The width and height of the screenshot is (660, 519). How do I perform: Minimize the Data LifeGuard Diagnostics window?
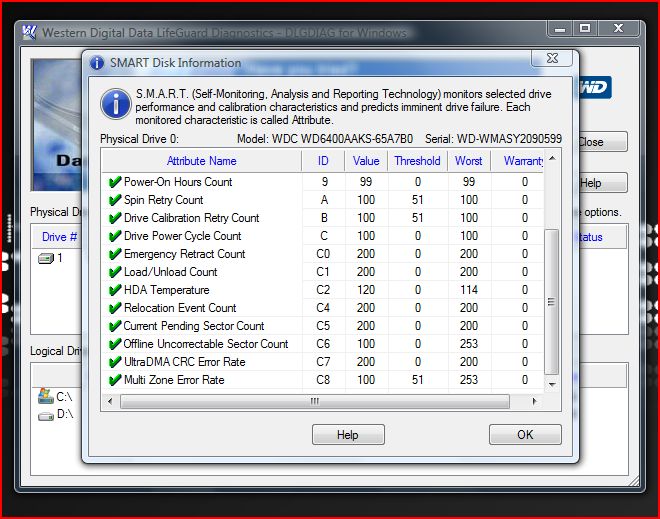[560, 29]
